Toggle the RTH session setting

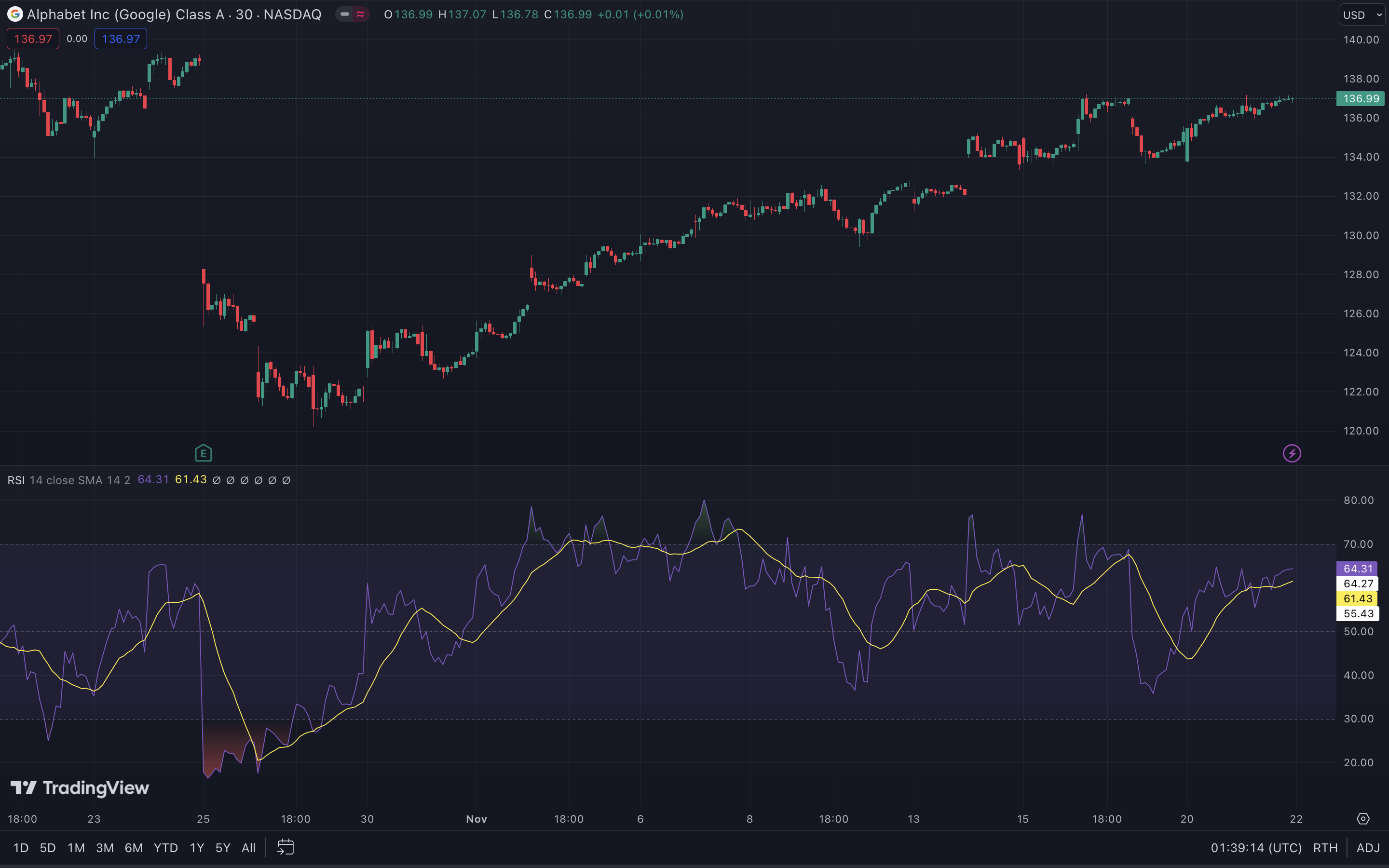pyautogui.click(x=1325, y=848)
